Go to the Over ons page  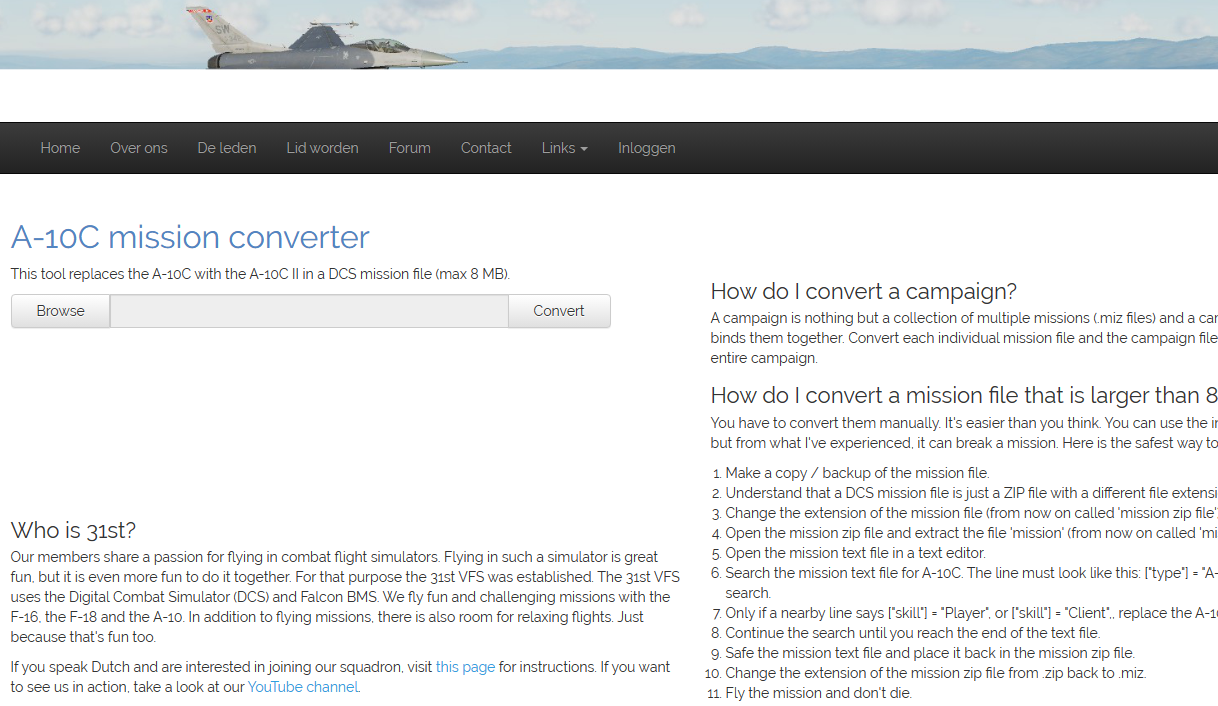139,148
